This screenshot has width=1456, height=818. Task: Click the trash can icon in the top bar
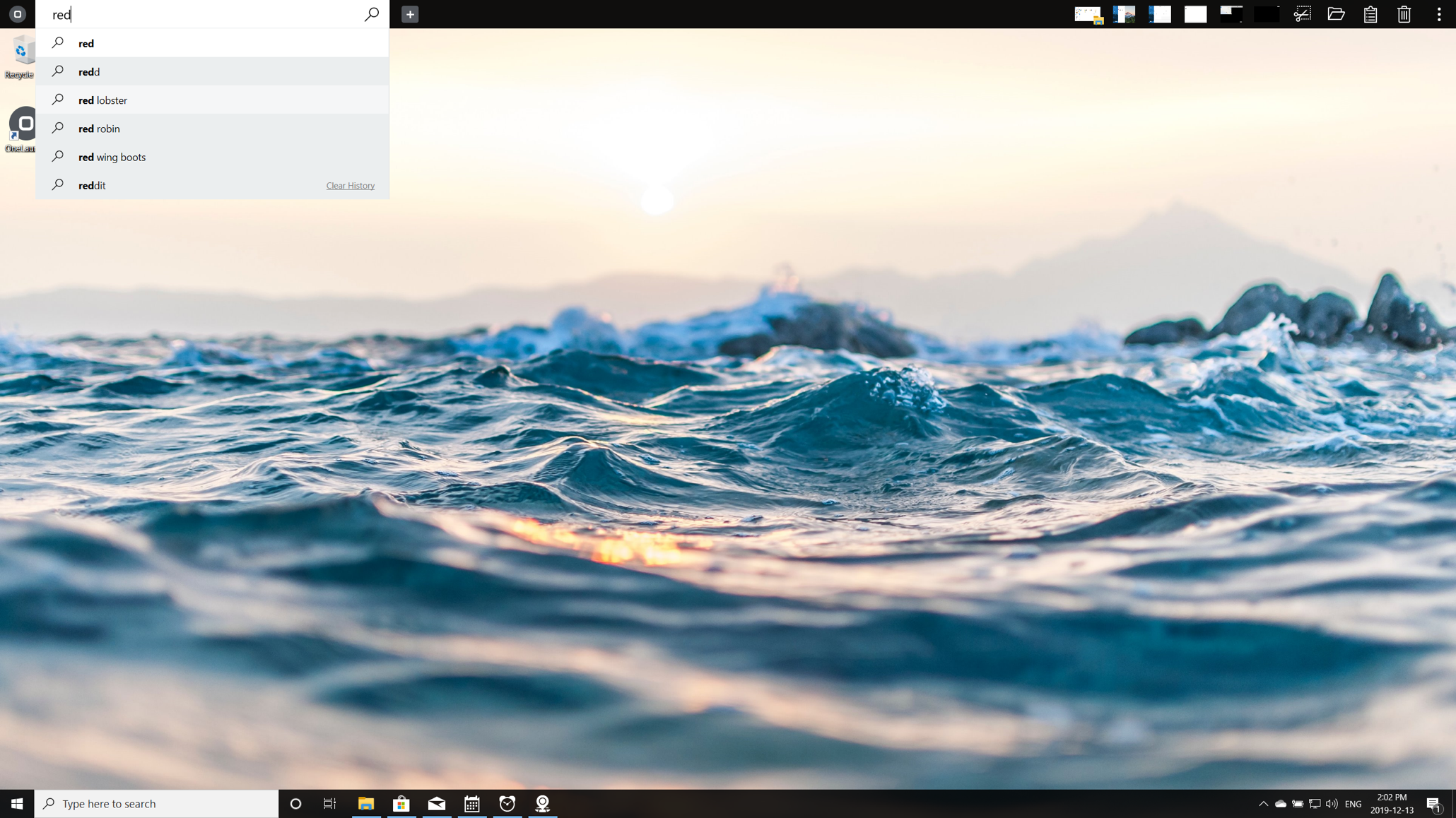pos(1404,14)
